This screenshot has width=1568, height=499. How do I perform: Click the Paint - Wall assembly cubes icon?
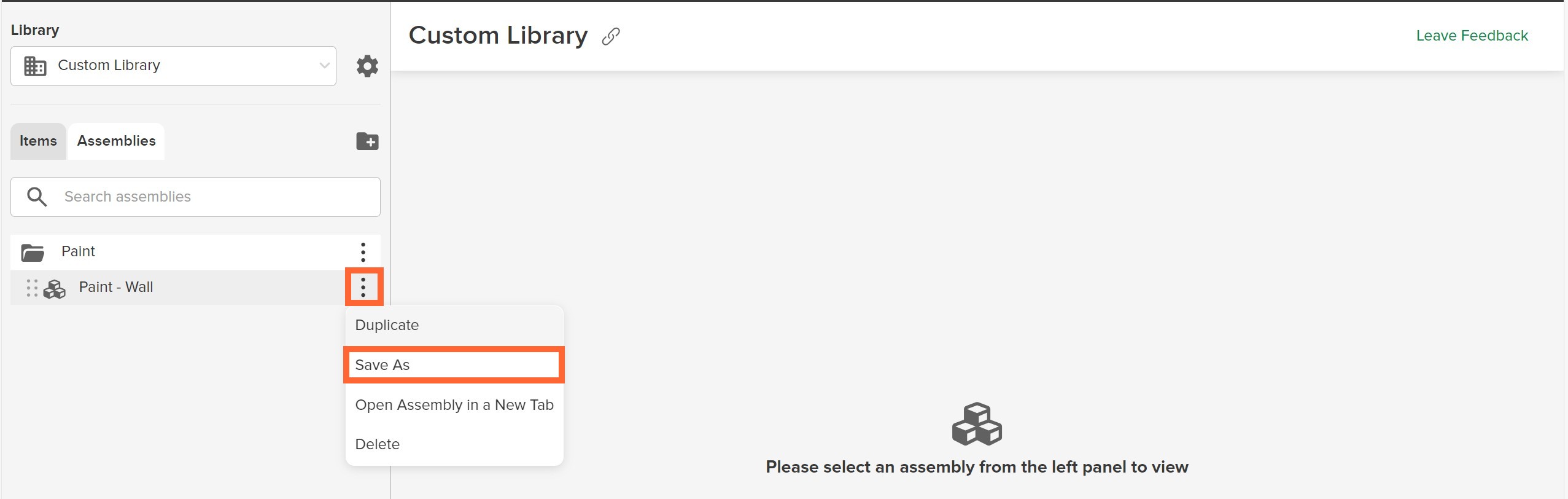(x=55, y=289)
